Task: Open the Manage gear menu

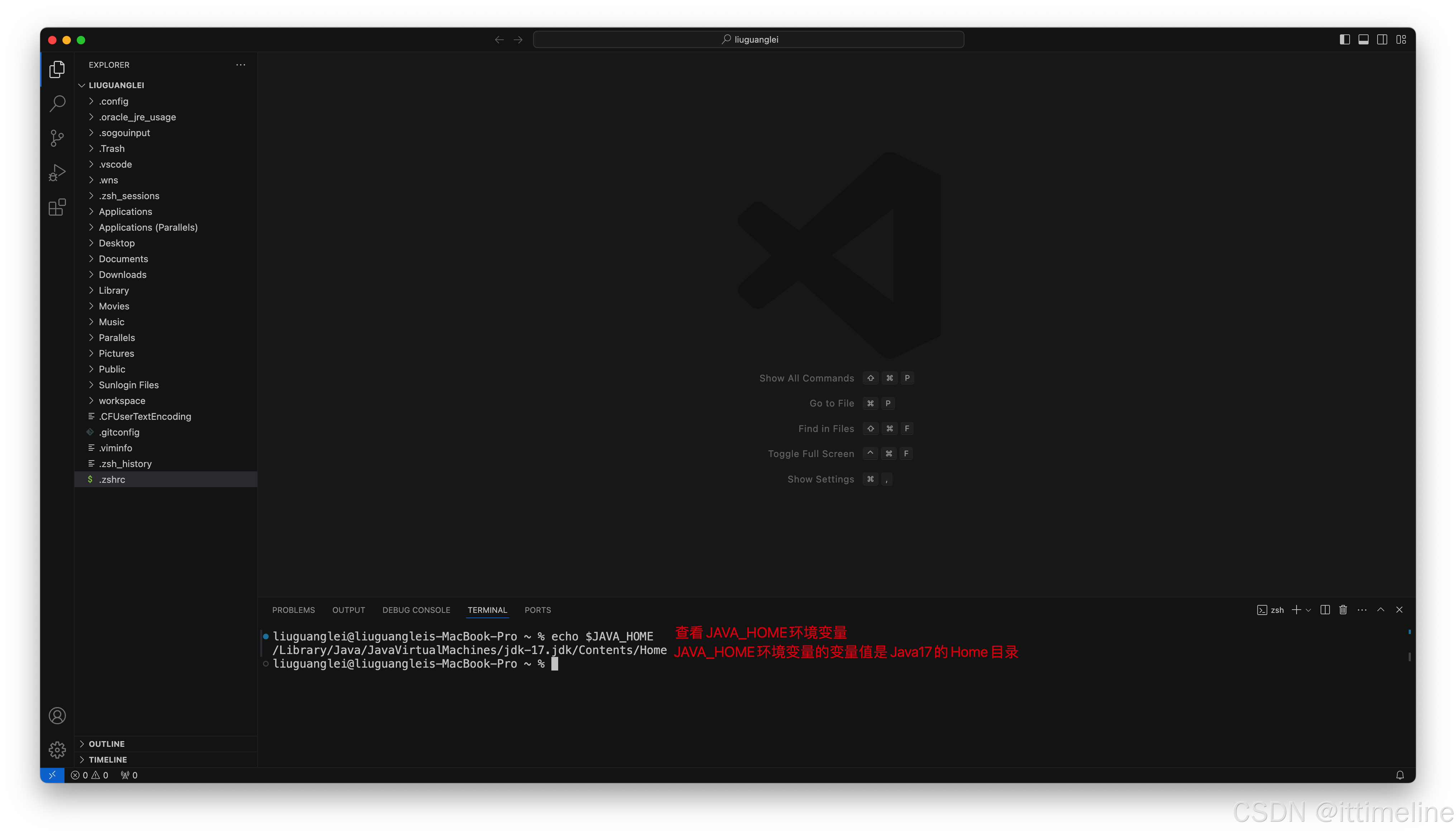Action: [57, 749]
